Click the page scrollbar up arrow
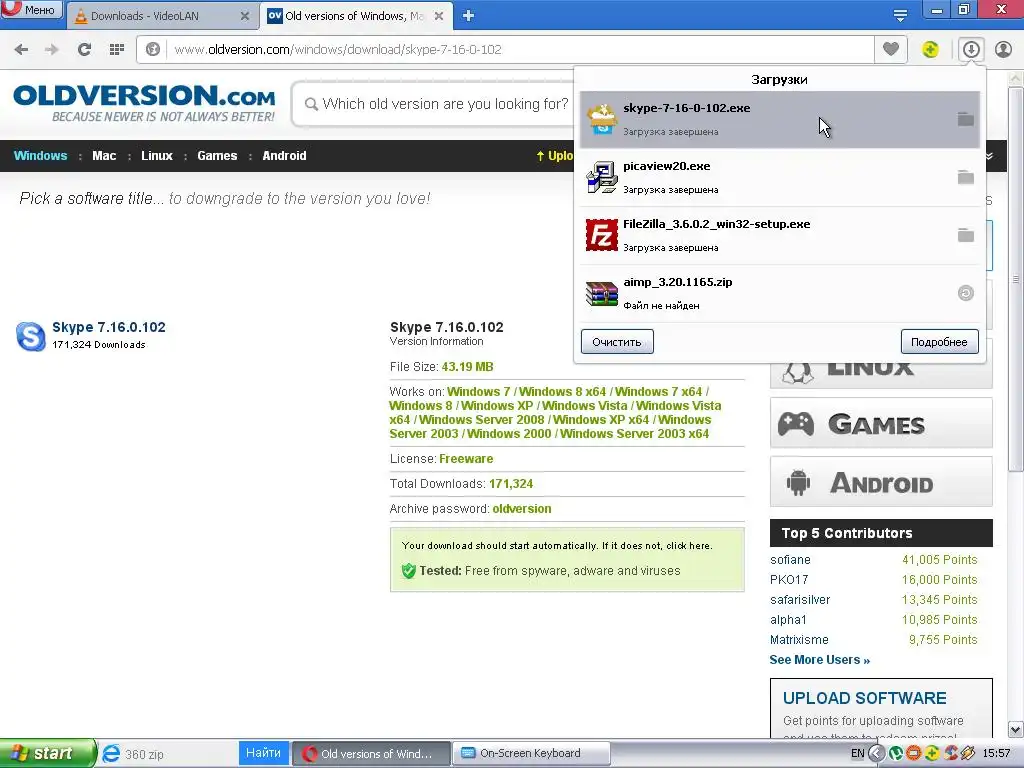Screen dimensions: 1024x768 pos(1016,78)
